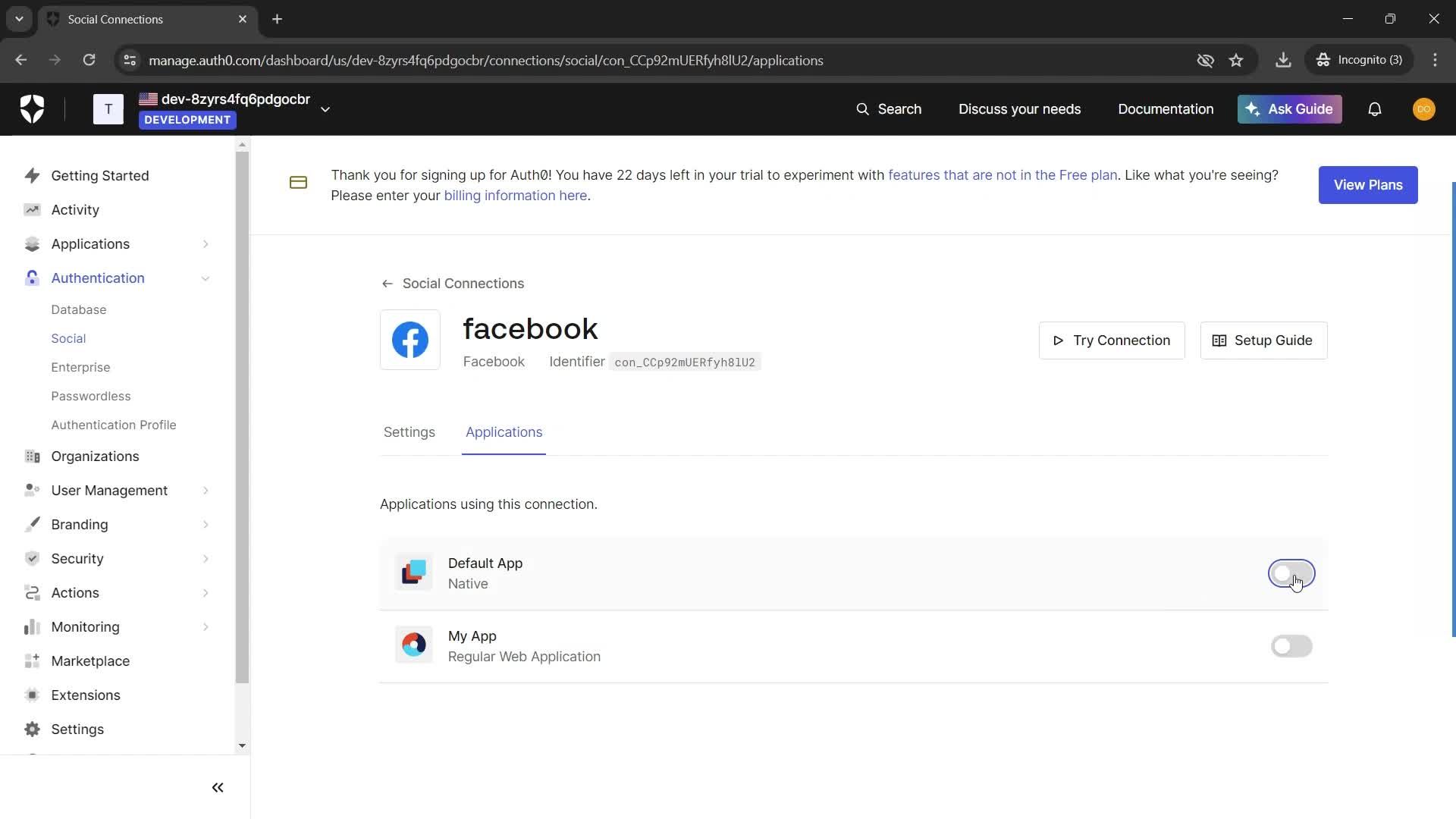Click the credit card billing icon
This screenshot has height=819, width=1456.
pyautogui.click(x=298, y=183)
